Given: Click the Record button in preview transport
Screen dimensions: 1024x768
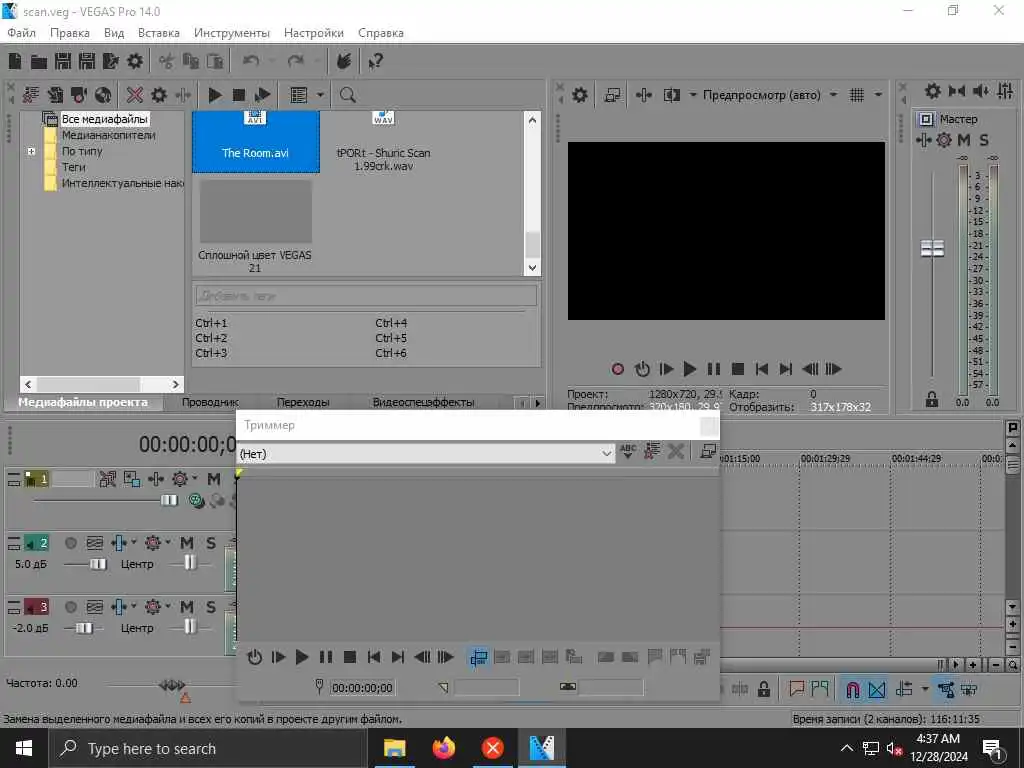Looking at the screenshot, I should pos(617,369).
